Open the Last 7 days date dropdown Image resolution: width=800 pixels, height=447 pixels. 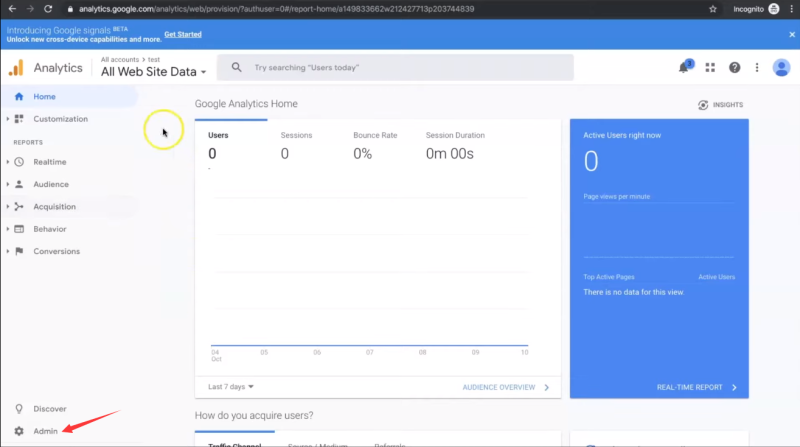click(x=231, y=387)
